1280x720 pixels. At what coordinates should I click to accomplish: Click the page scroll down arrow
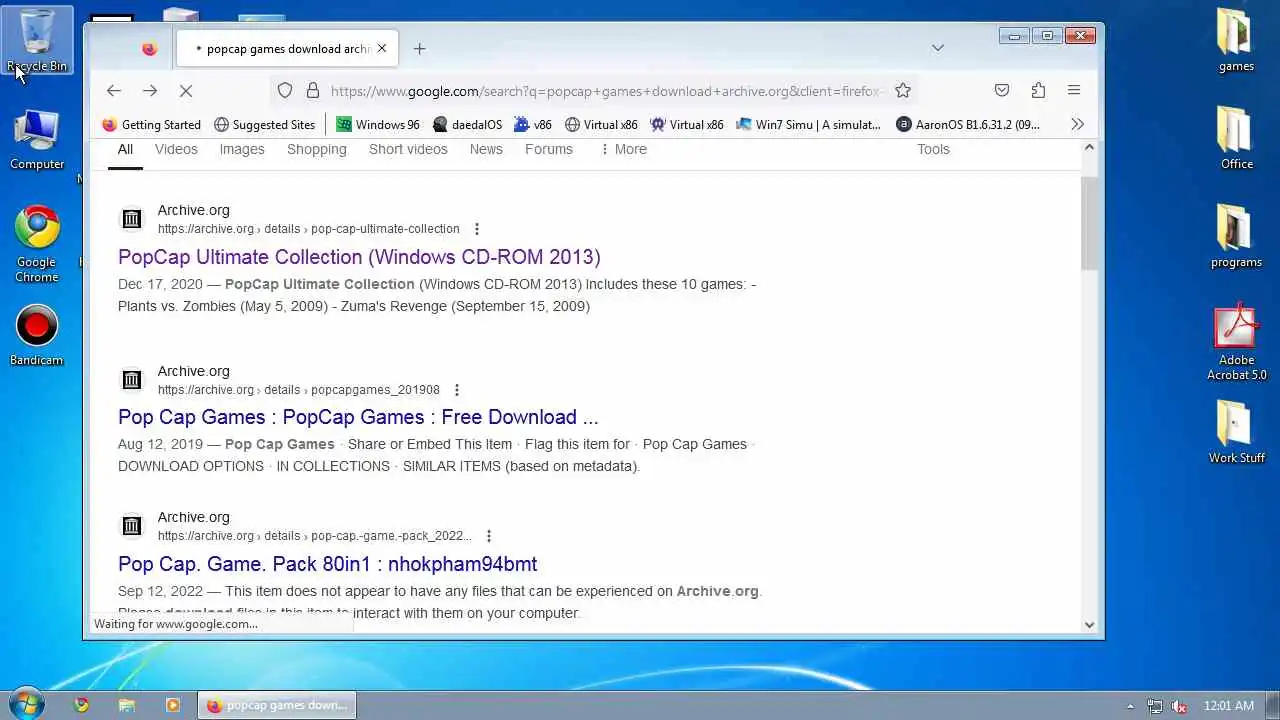click(1089, 625)
